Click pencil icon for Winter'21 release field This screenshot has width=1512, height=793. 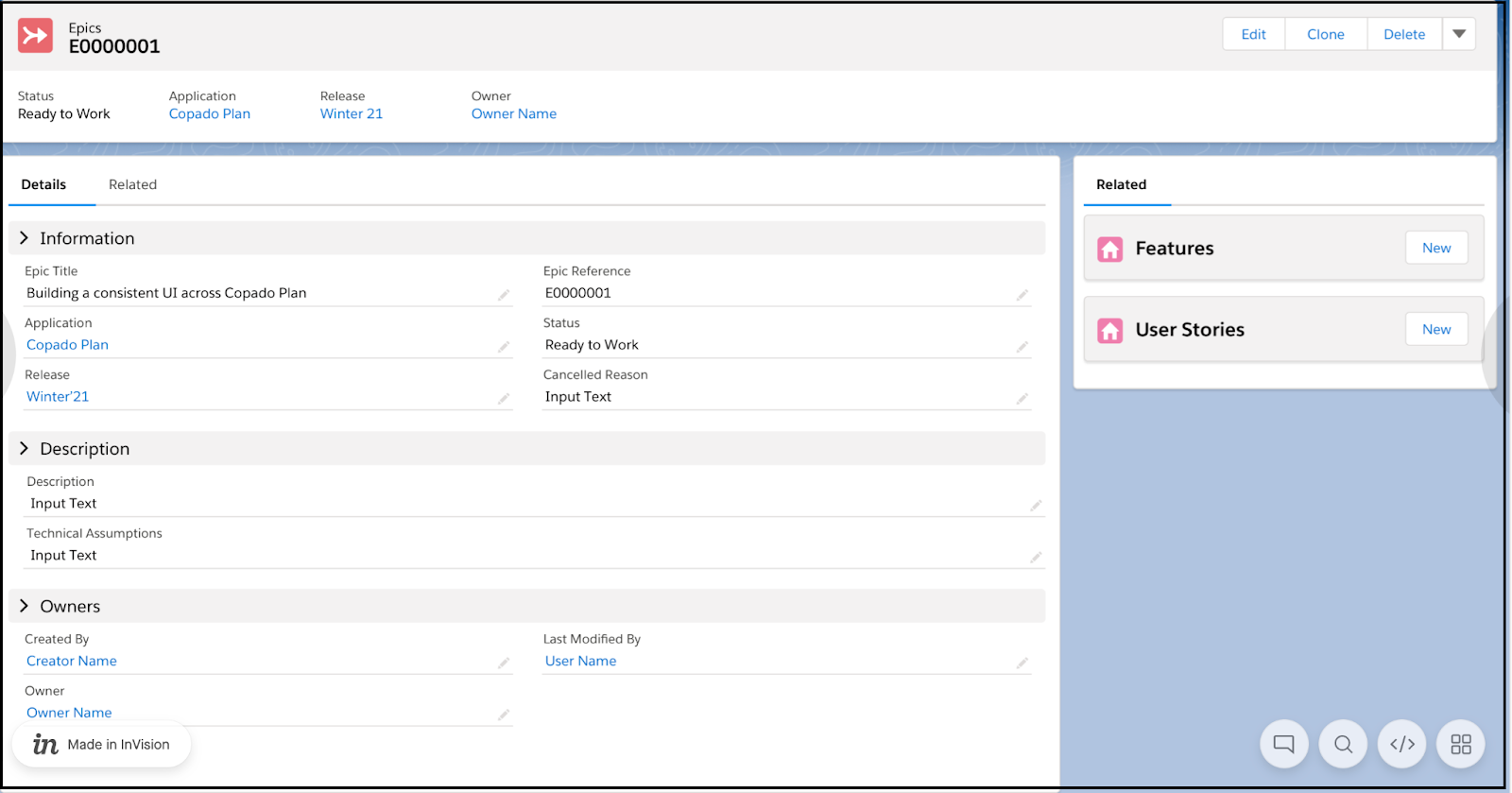click(504, 399)
